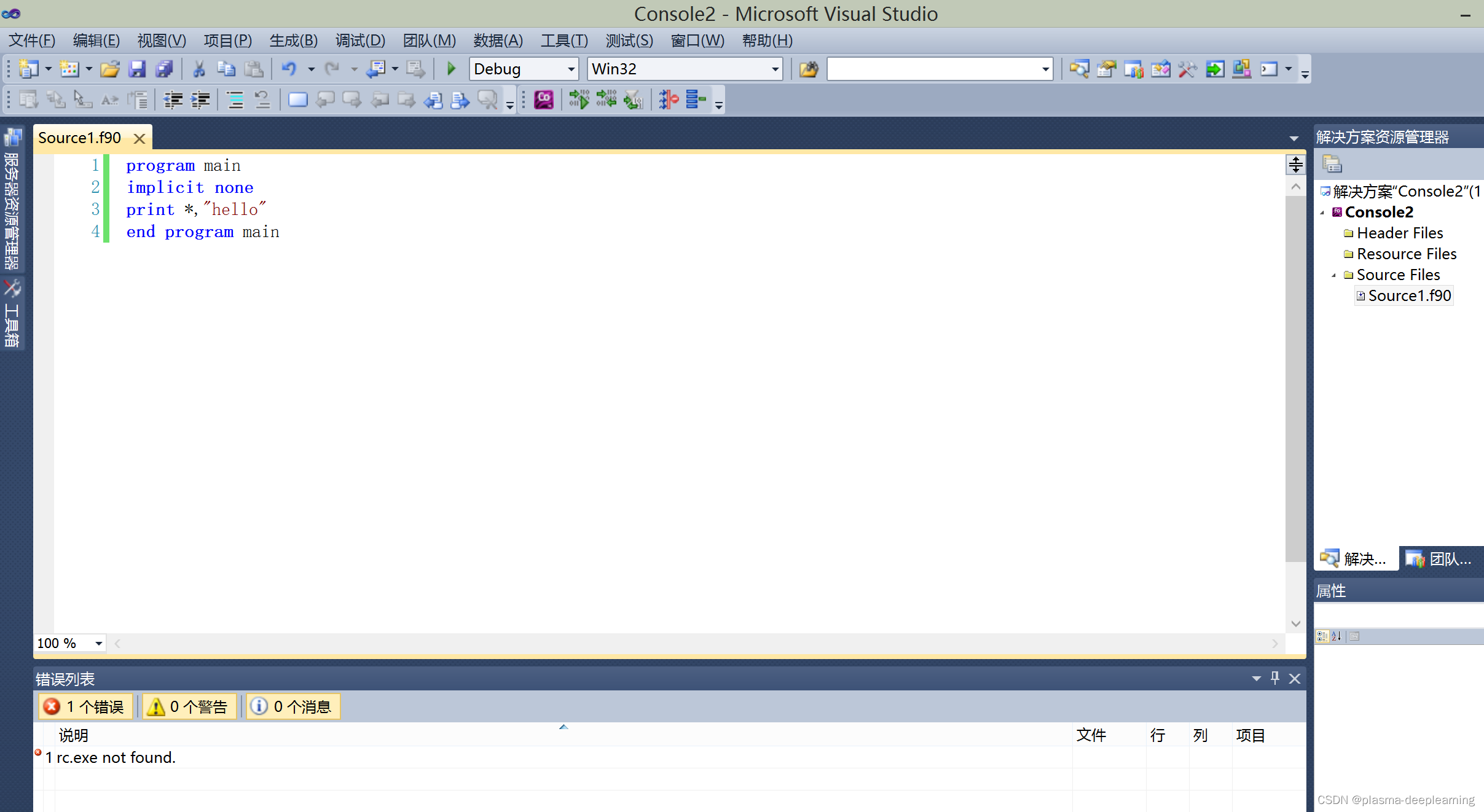Select Source1.f90 in solution explorer
The height and width of the screenshot is (812, 1484).
[x=1408, y=295]
